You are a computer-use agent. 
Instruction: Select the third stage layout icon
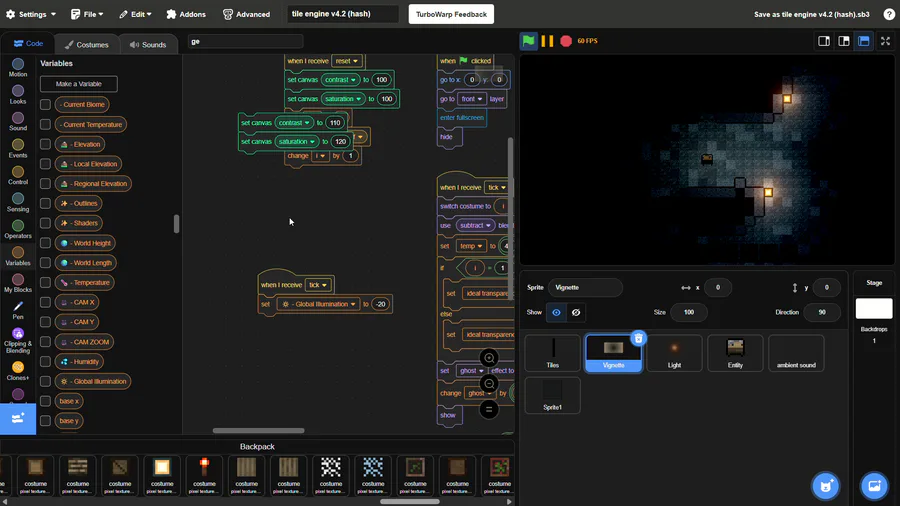click(863, 41)
